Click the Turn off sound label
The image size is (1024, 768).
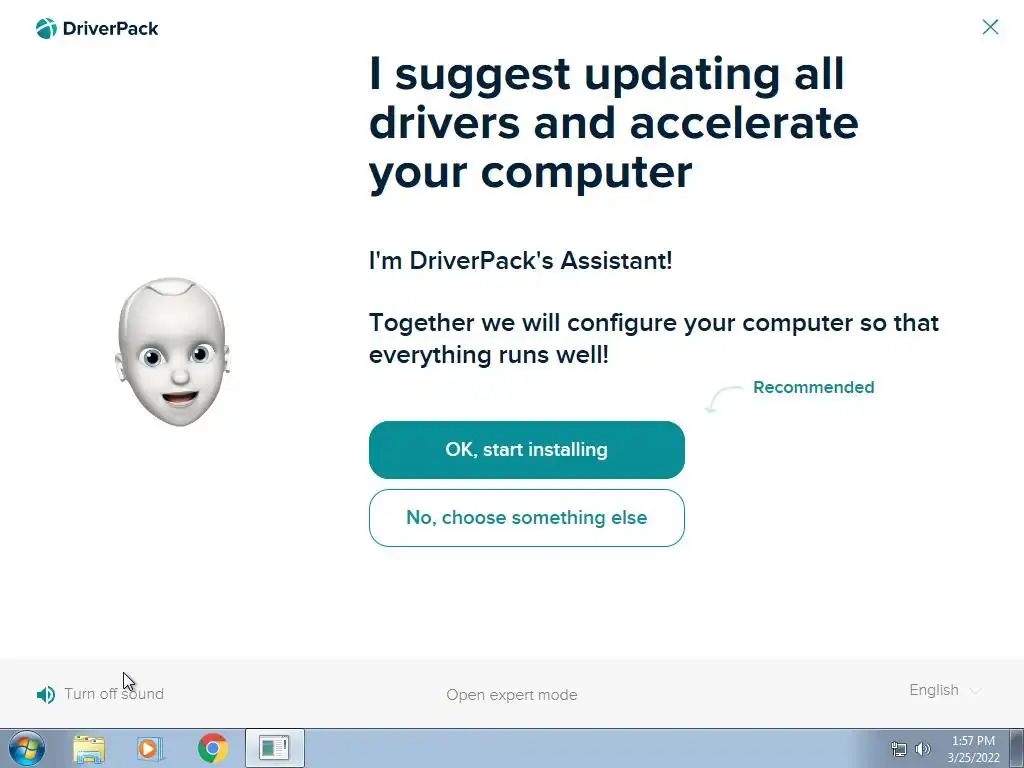(114, 694)
